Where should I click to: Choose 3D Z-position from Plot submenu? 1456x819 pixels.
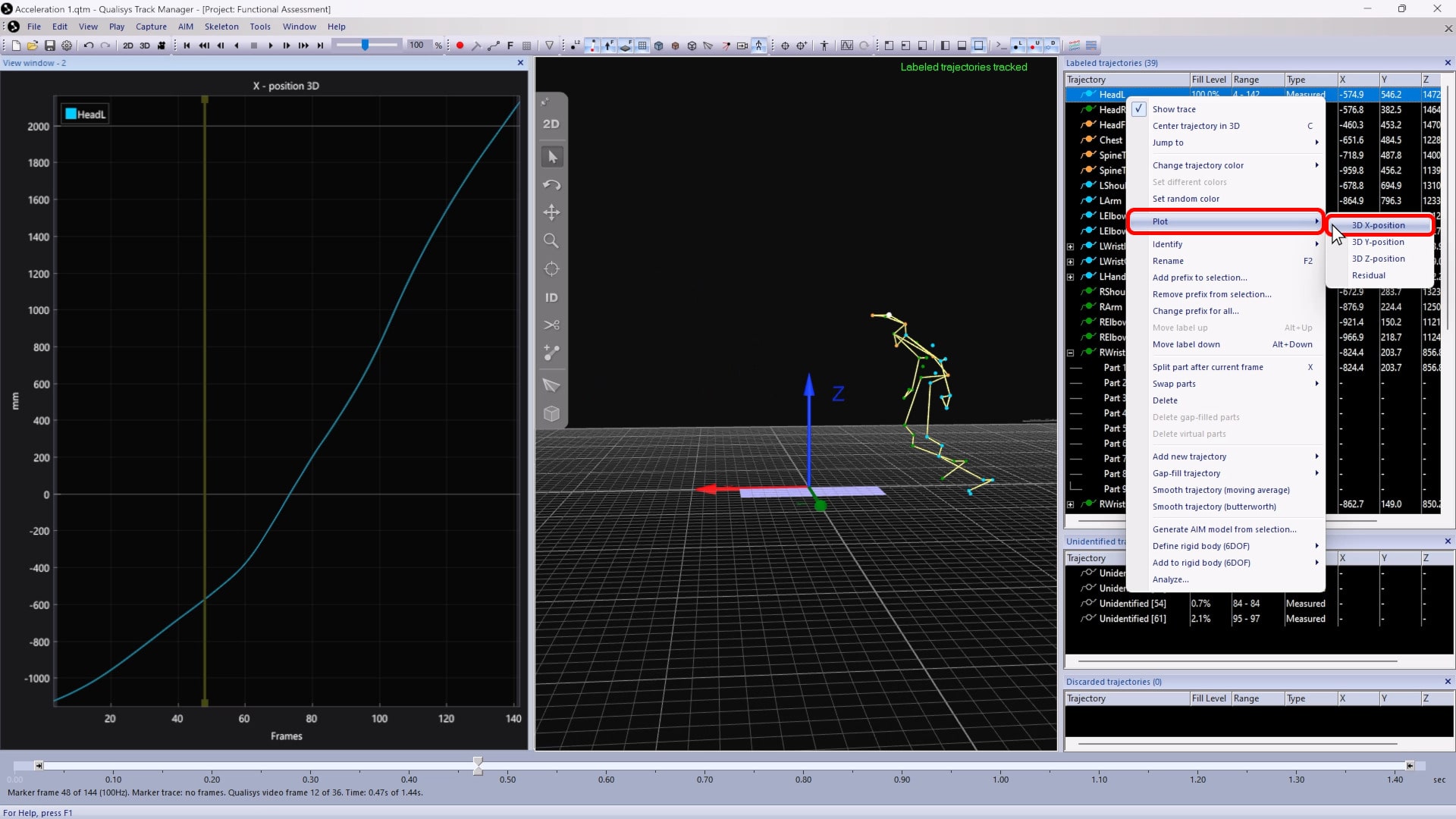(1378, 259)
